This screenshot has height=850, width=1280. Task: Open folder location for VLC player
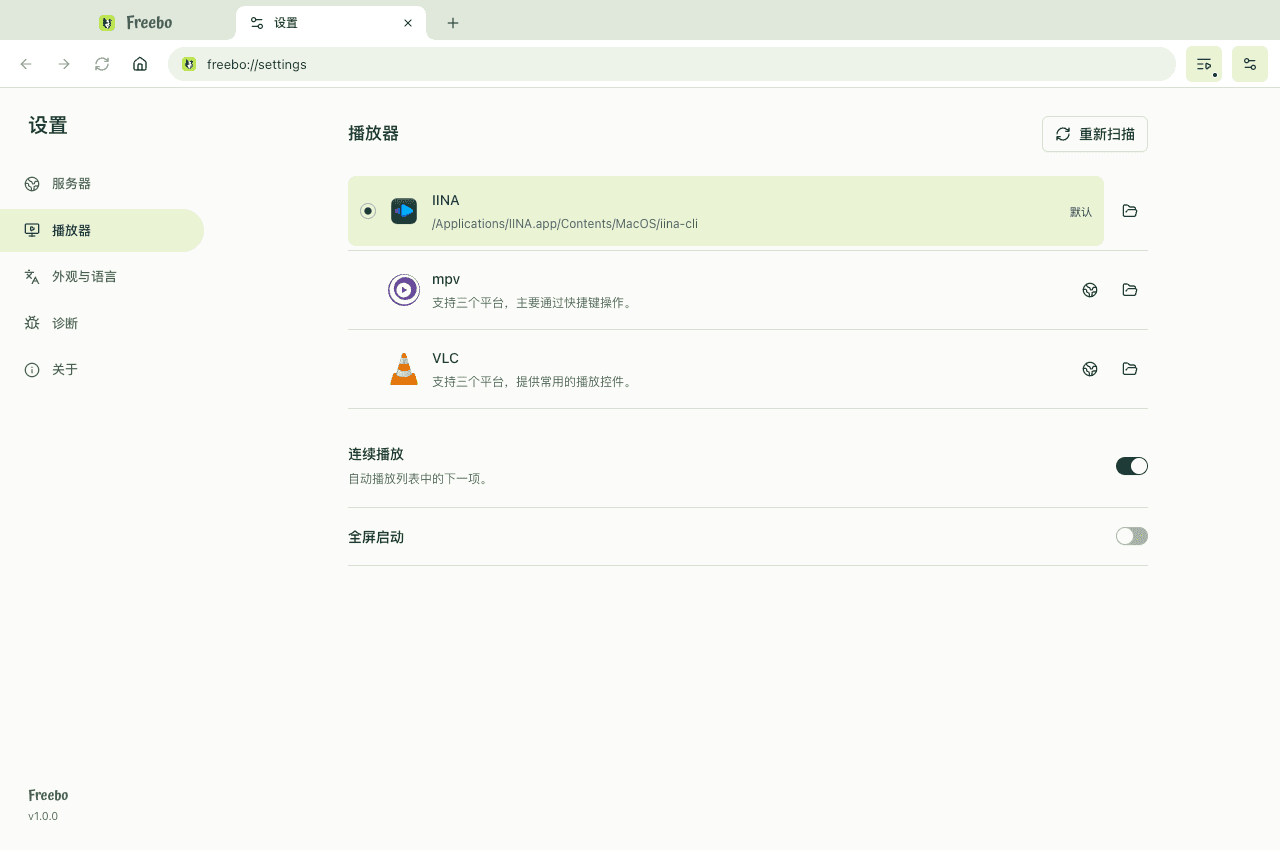(x=1130, y=369)
